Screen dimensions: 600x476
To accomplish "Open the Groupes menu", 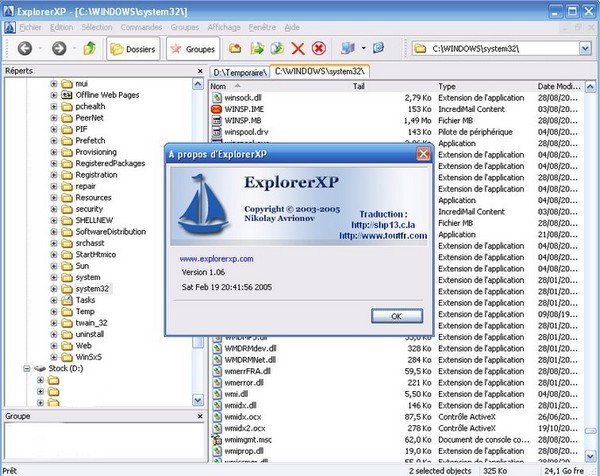I will (185, 27).
